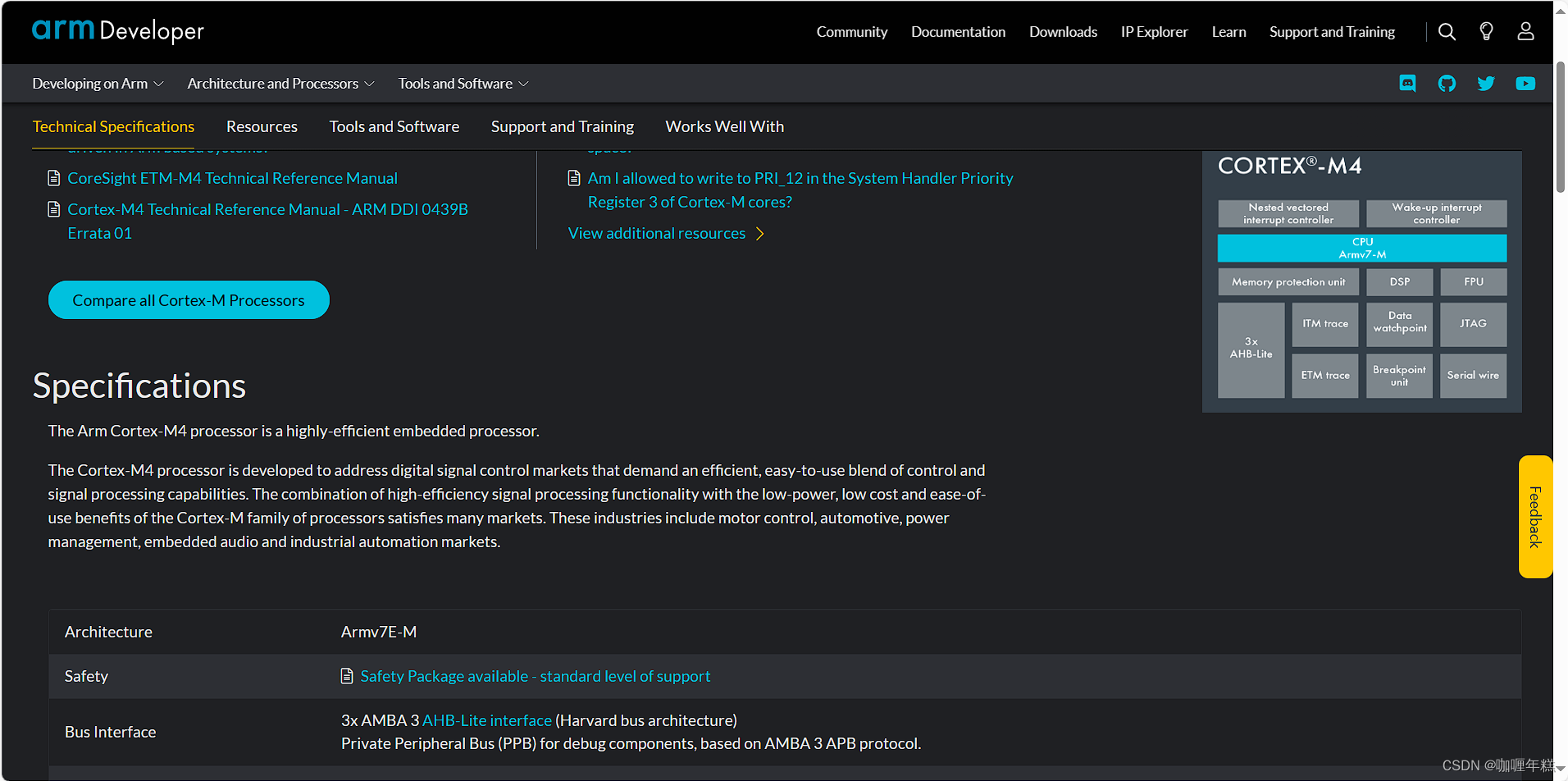
Task: Open Documentation in the top navigation
Action: (958, 32)
